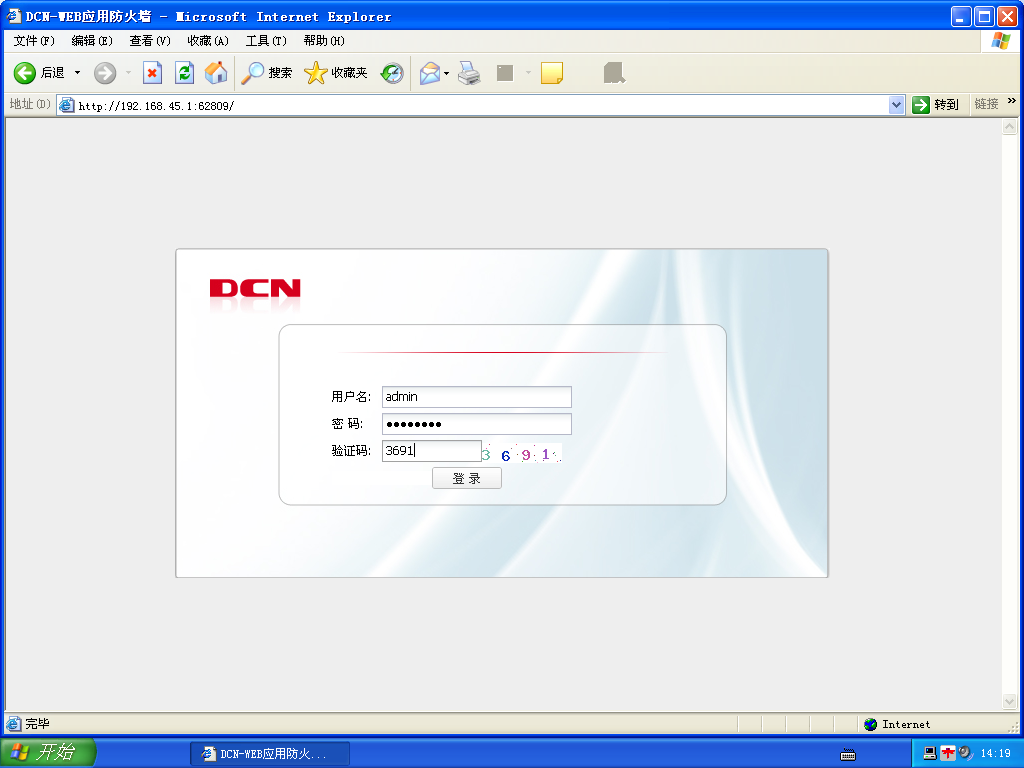The height and width of the screenshot is (768, 1024).
Task: Open the Mail dropdown arrow
Action: point(447,72)
